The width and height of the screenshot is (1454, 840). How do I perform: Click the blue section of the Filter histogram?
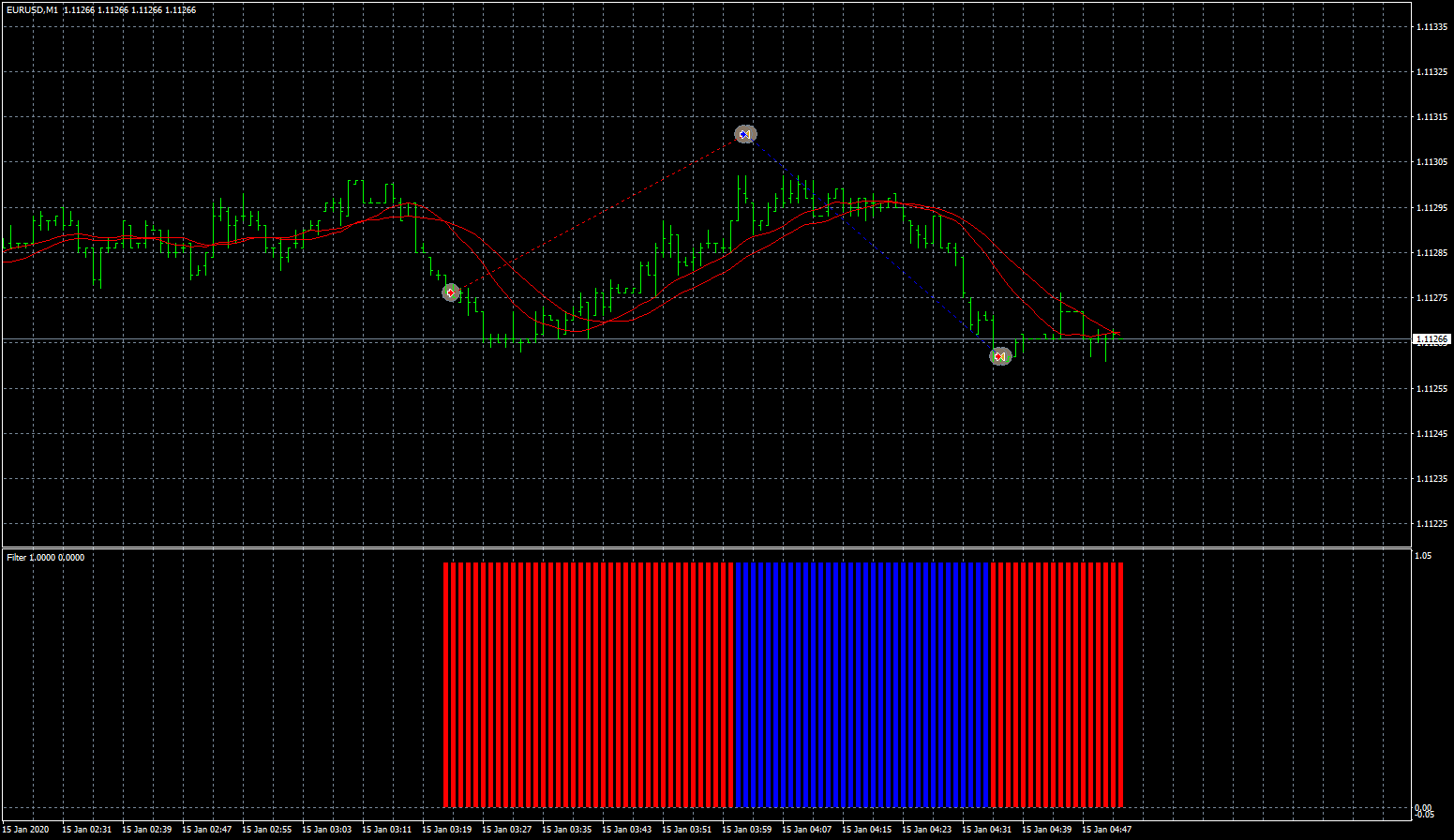[862, 684]
